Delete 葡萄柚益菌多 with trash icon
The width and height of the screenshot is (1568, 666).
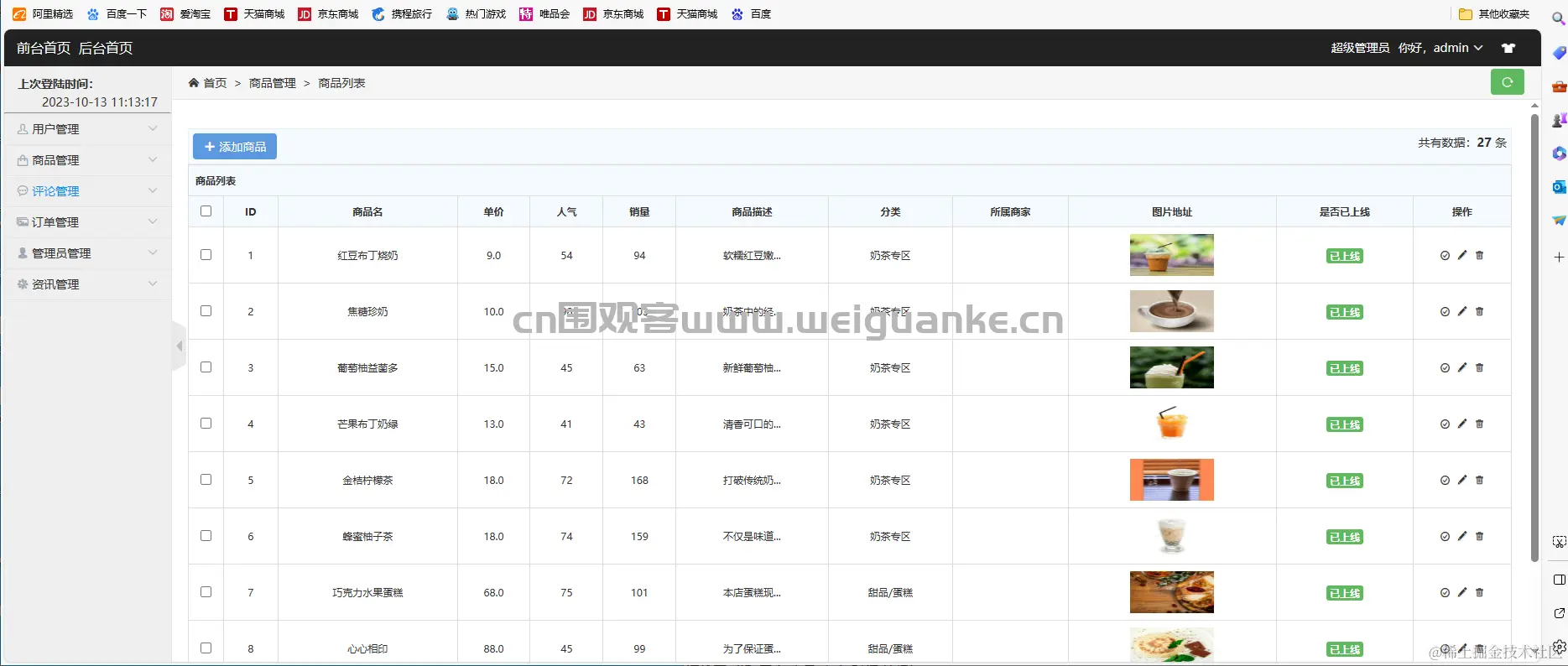pos(1479,367)
